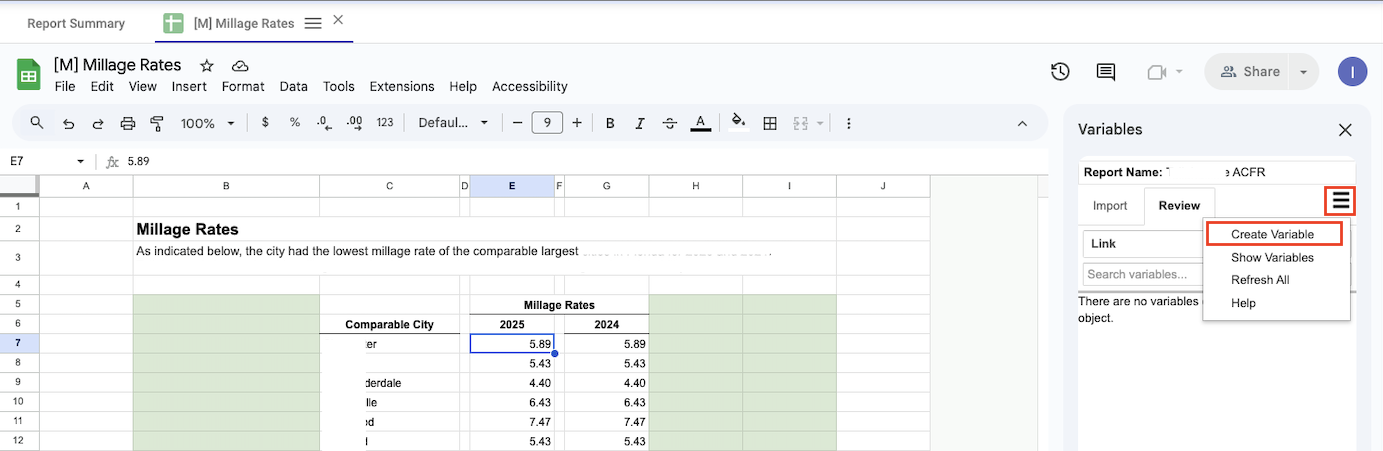Close the Millage Rates tab
This screenshot has width=1383, height=451.
(338, 19)
